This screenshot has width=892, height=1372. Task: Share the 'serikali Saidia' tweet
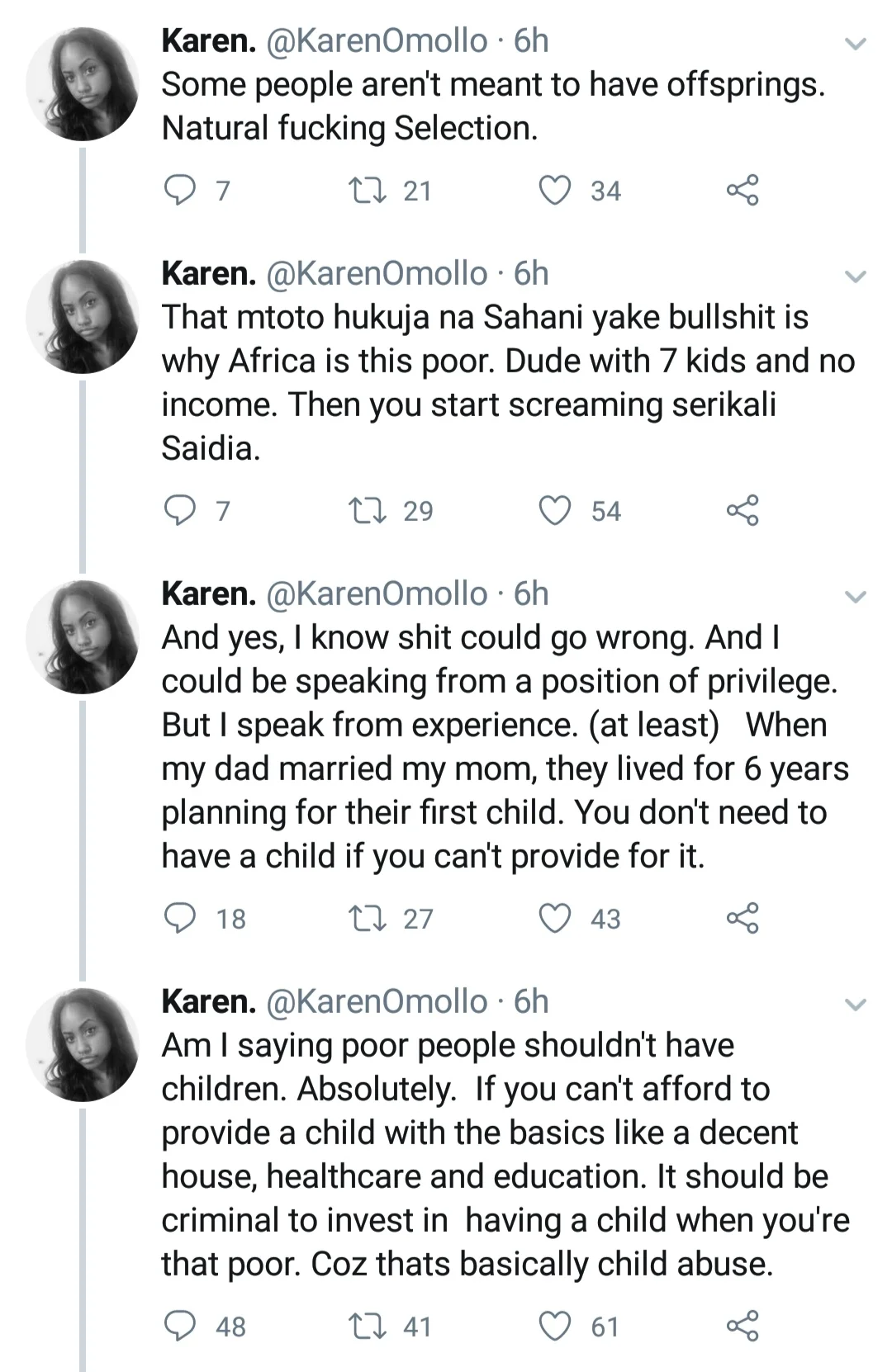742,511
